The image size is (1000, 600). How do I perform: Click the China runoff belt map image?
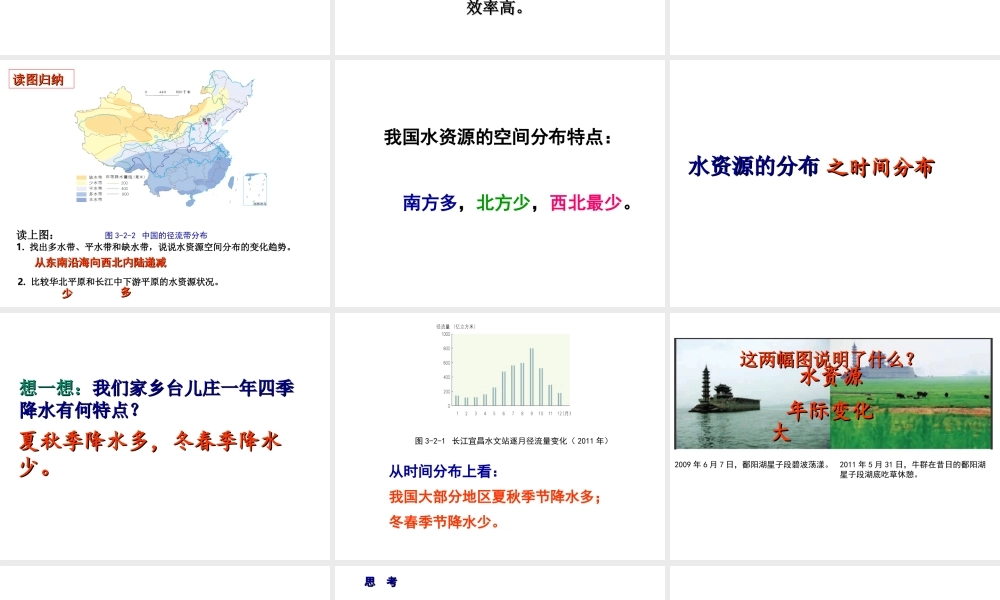171,138
